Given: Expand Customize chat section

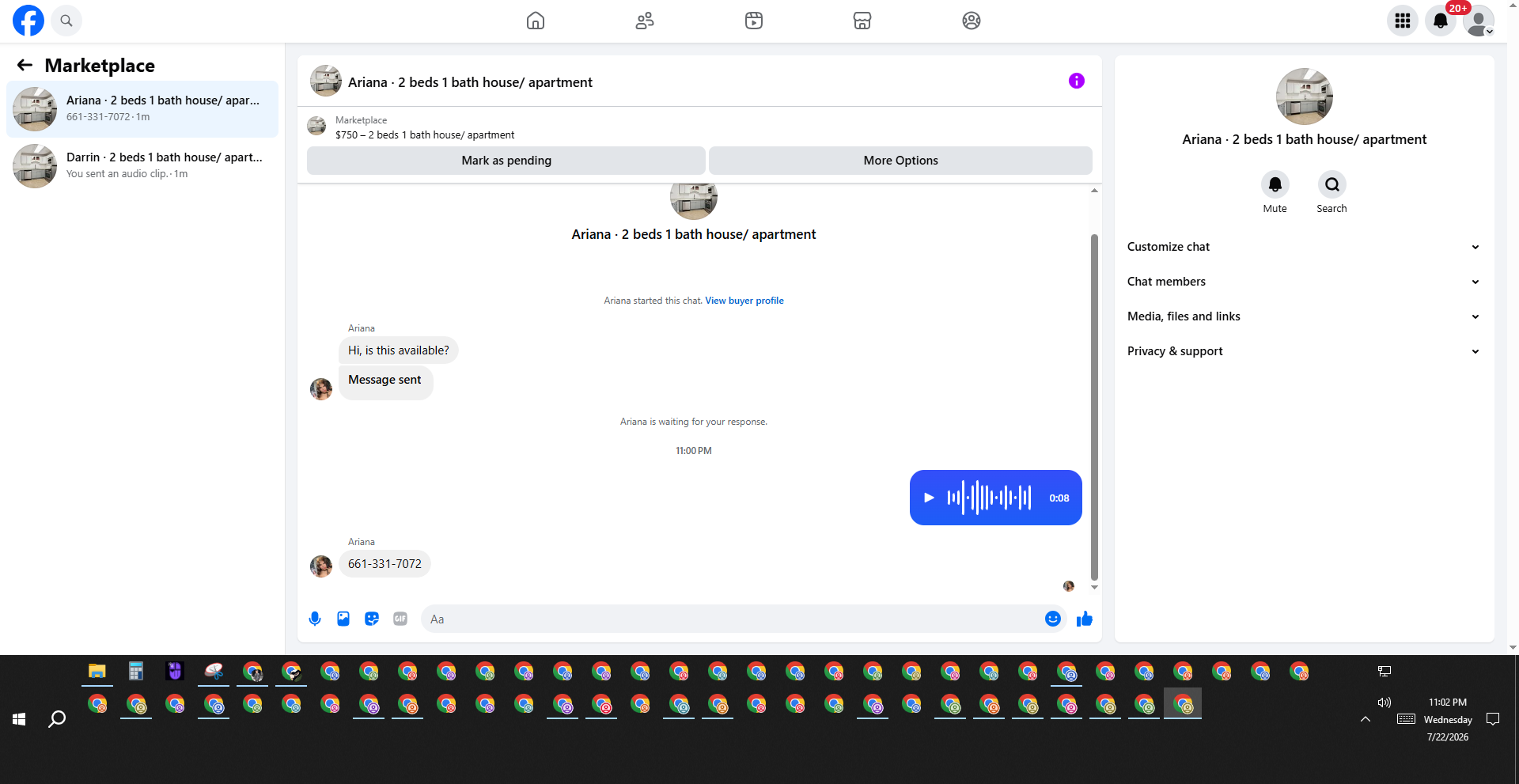Looking at the screenshot, I should click(x=1304, y=247).
